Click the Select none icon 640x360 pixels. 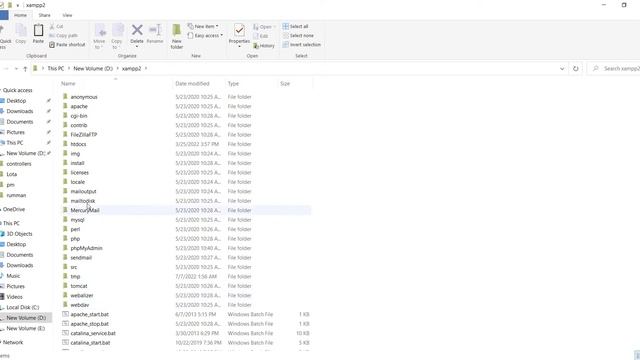tap(286, 36)
